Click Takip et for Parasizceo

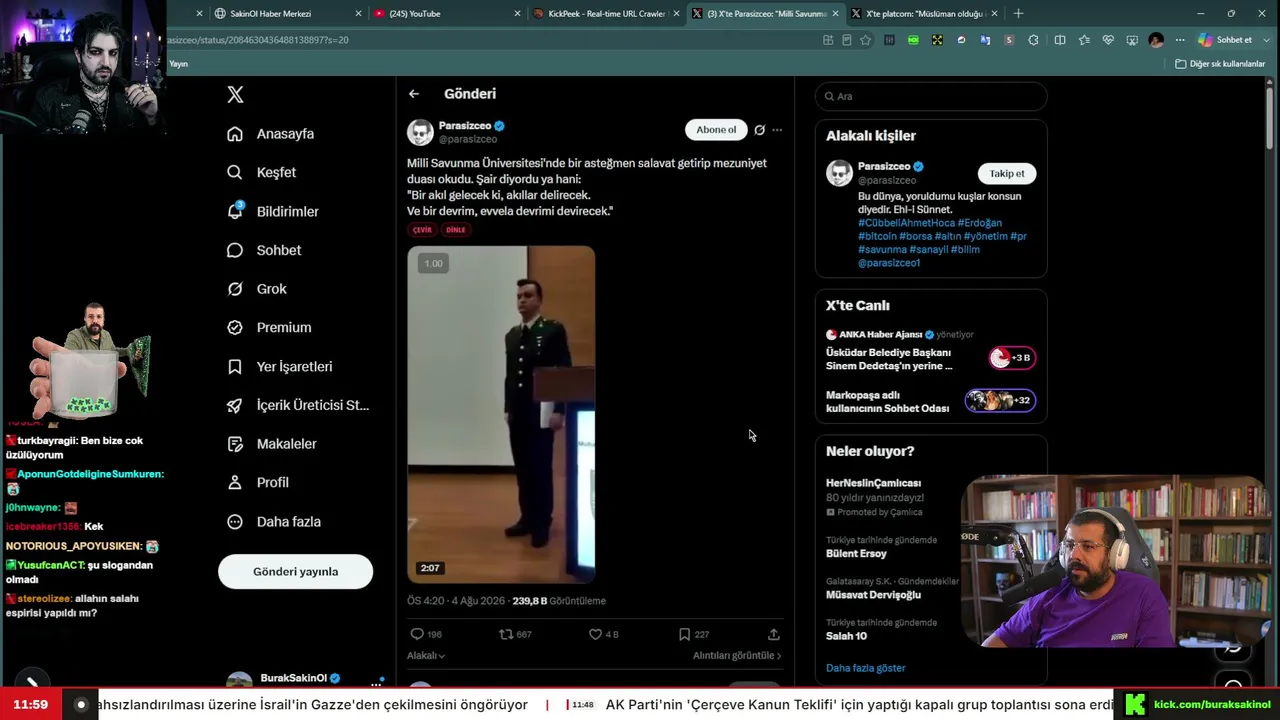(1007, 173)
